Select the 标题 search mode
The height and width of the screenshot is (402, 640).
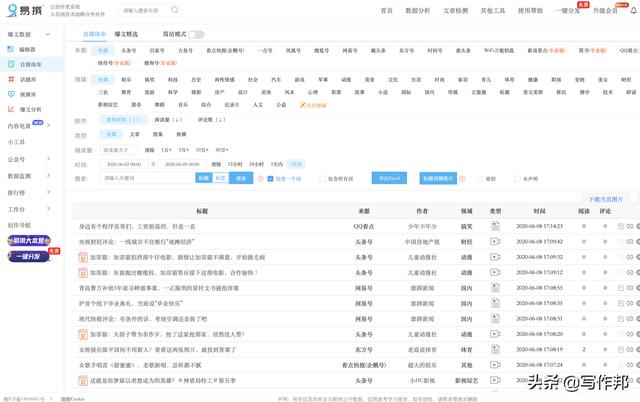pos(203,178)
